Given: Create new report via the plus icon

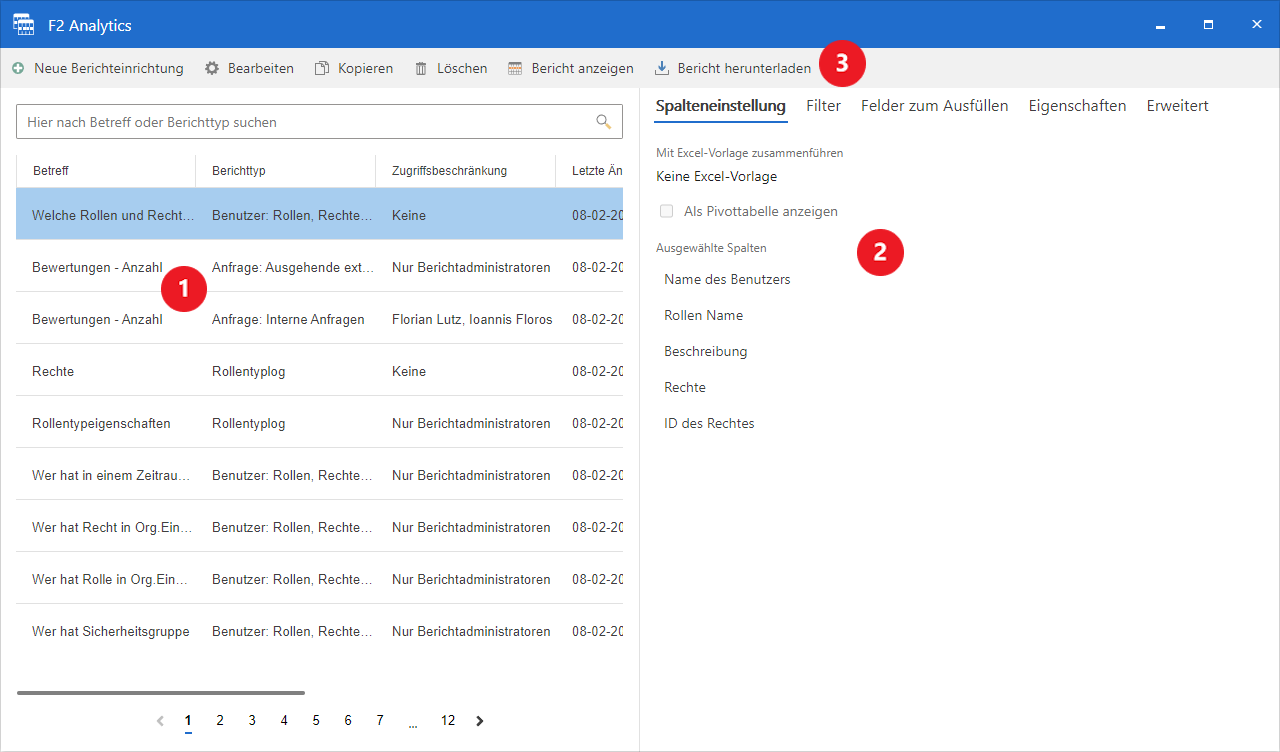Looking at the screenshot, I should point(17,68).
